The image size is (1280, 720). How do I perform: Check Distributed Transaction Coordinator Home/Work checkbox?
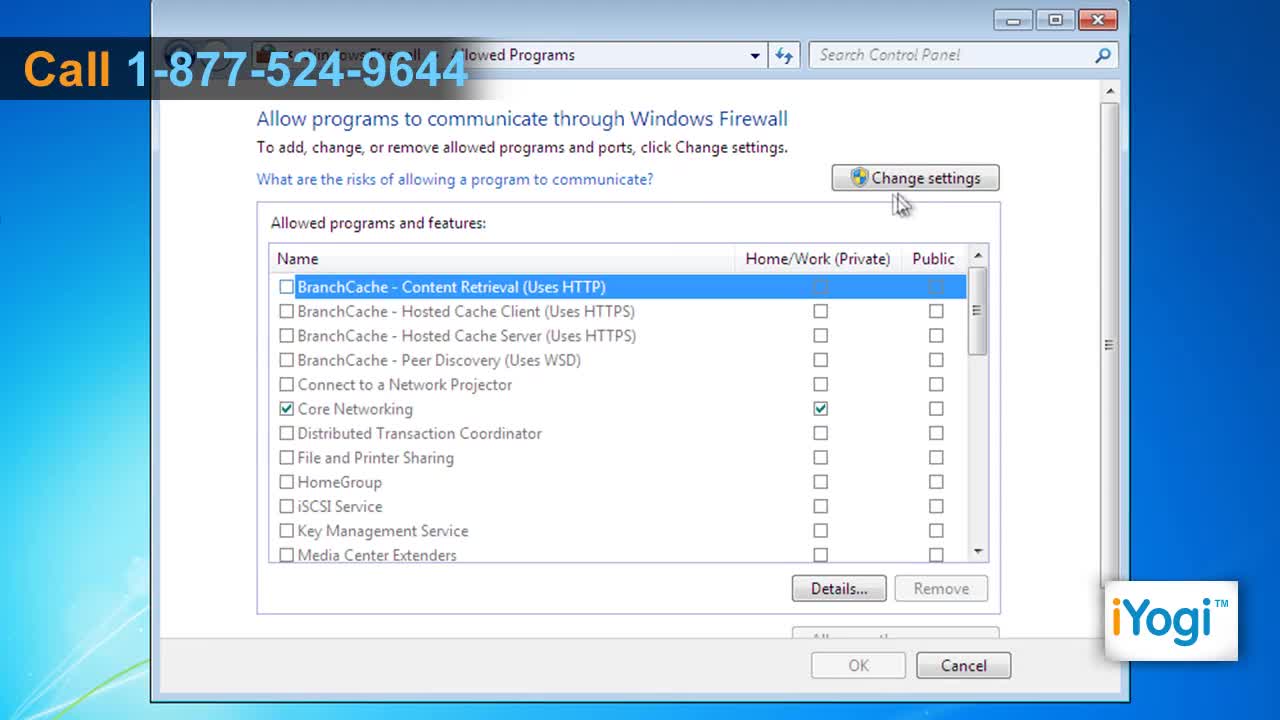(x=820, y=434)
